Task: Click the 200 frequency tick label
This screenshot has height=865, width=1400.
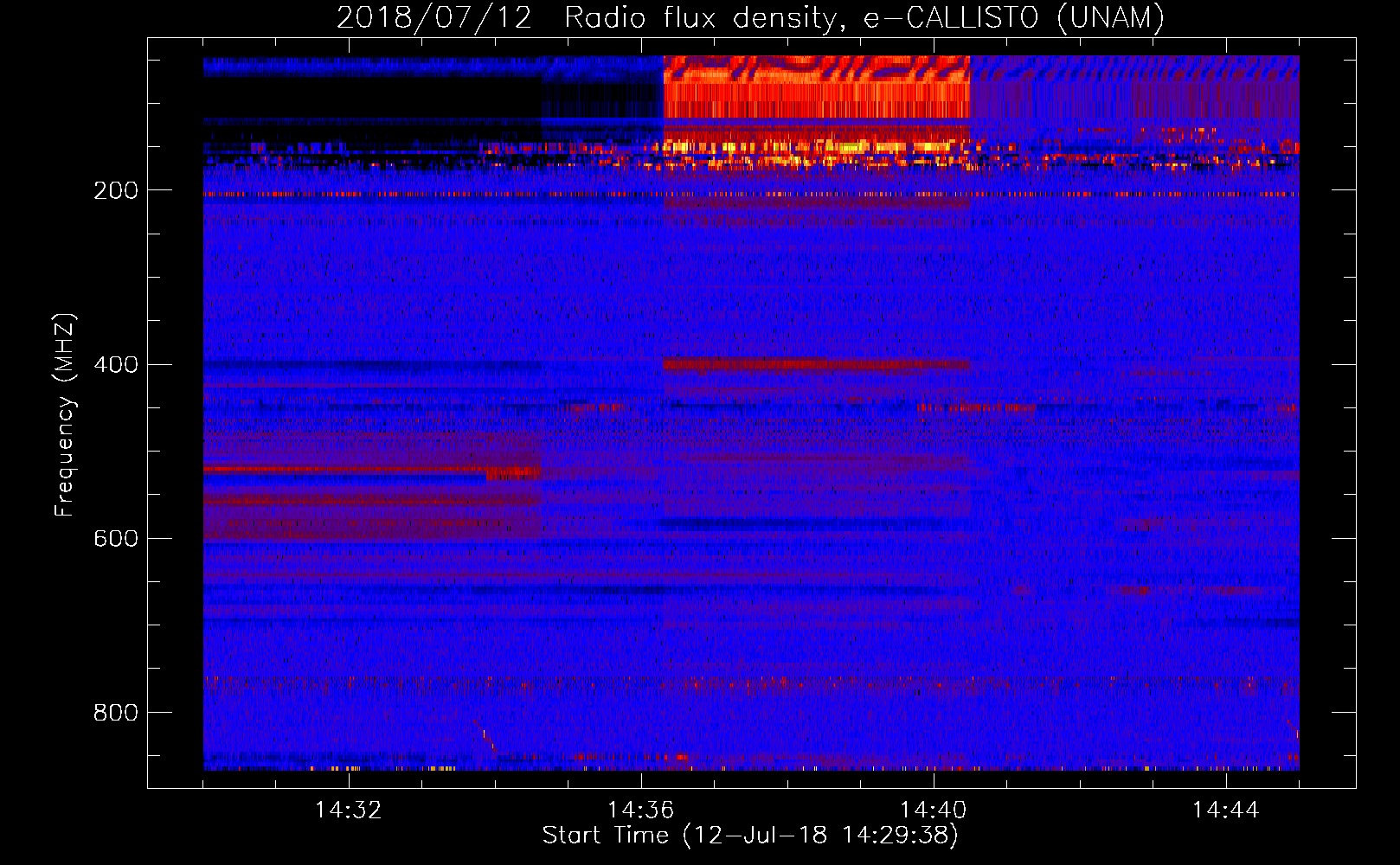Action: click(115, 190)
